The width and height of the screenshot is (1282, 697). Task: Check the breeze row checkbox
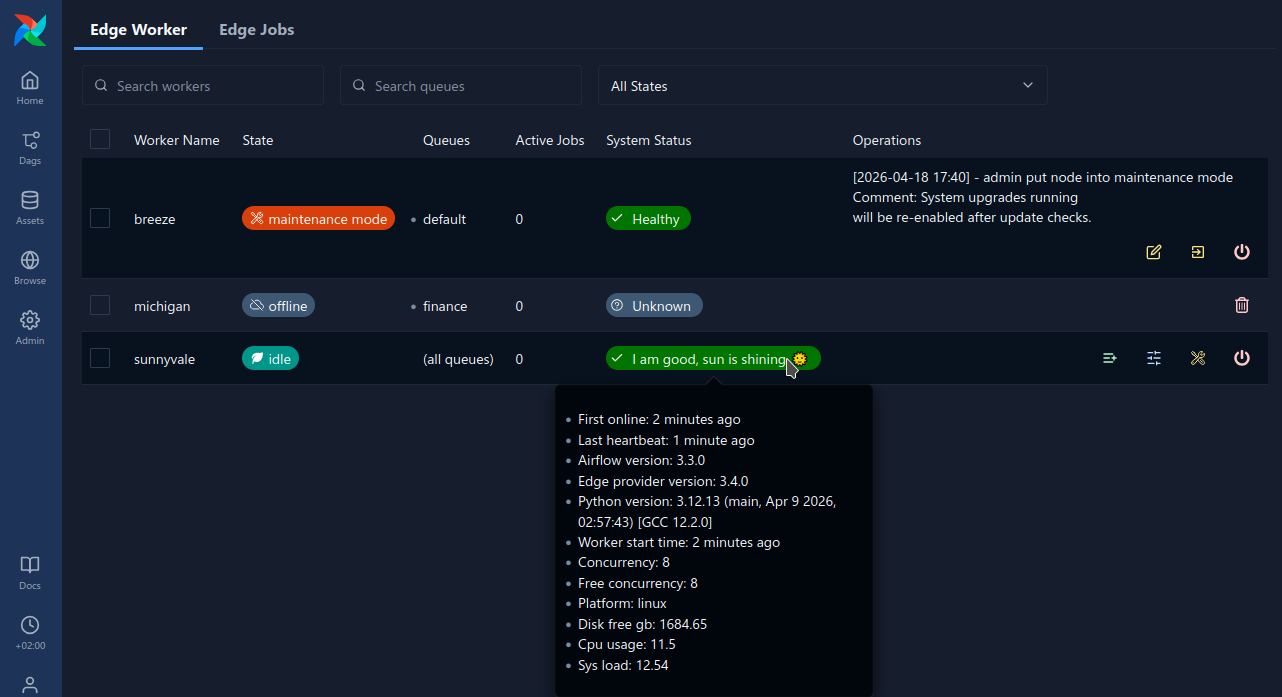(100, 218)
